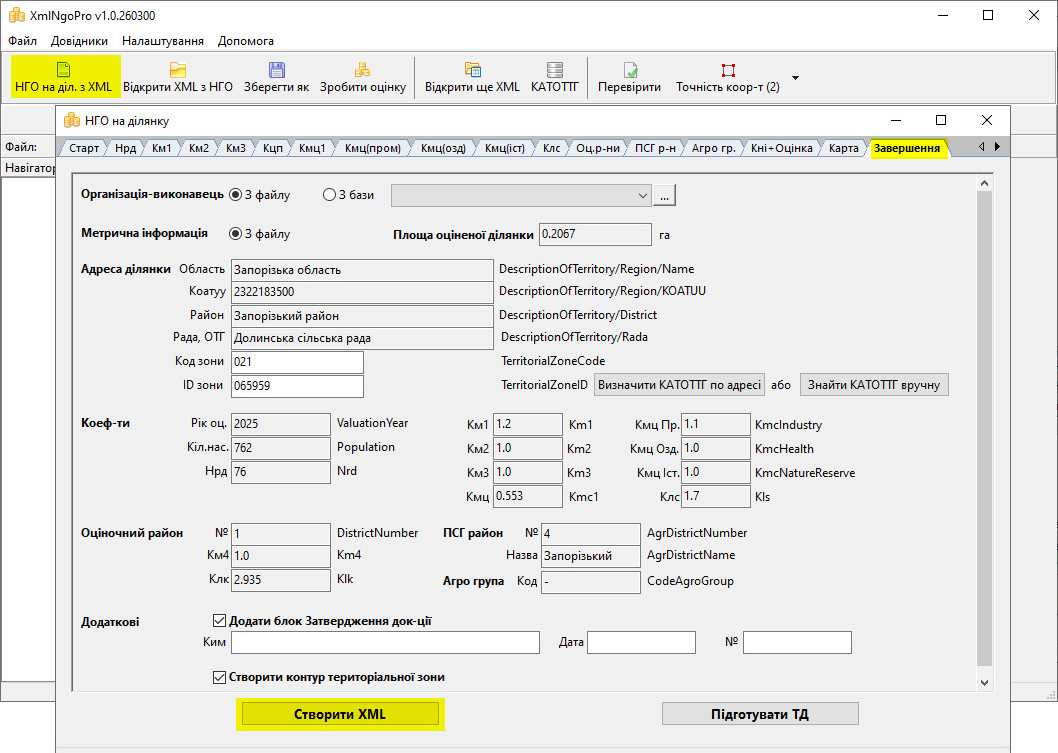This screenshot has height=753, width=1058.
Task: Open the Відкрити XML з НГО folder icon
Action: [x=178, y=70]
